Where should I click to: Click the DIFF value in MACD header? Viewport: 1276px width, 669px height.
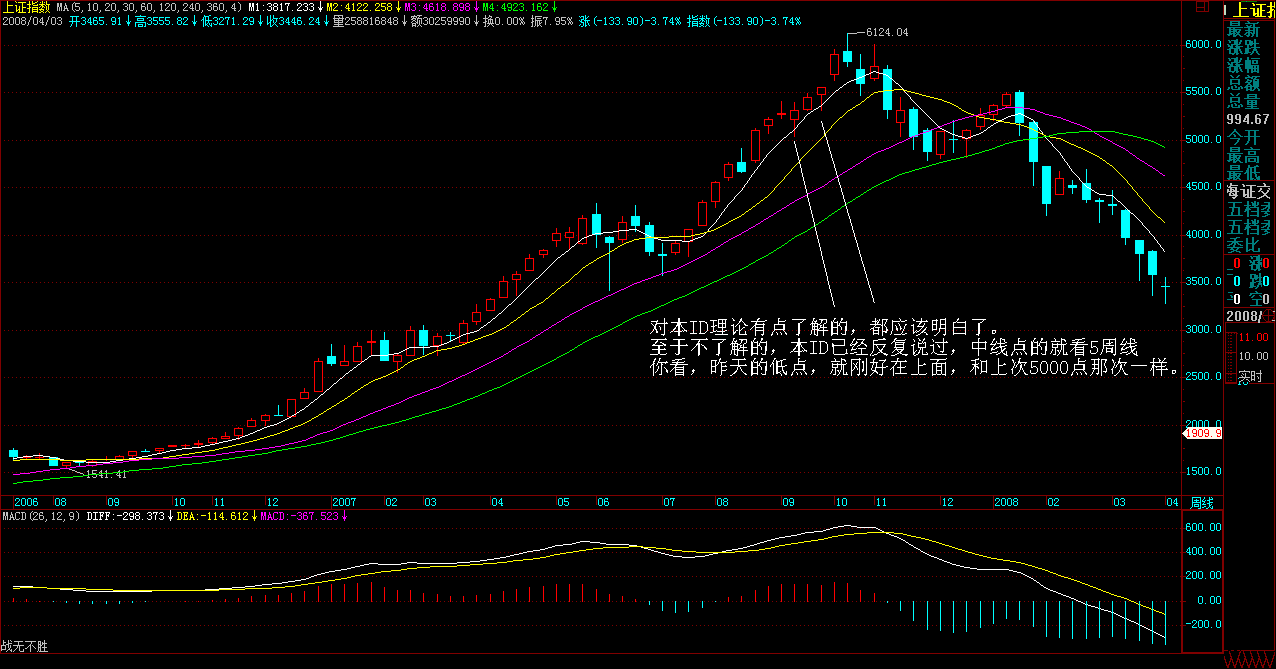[x=128, y=516]
